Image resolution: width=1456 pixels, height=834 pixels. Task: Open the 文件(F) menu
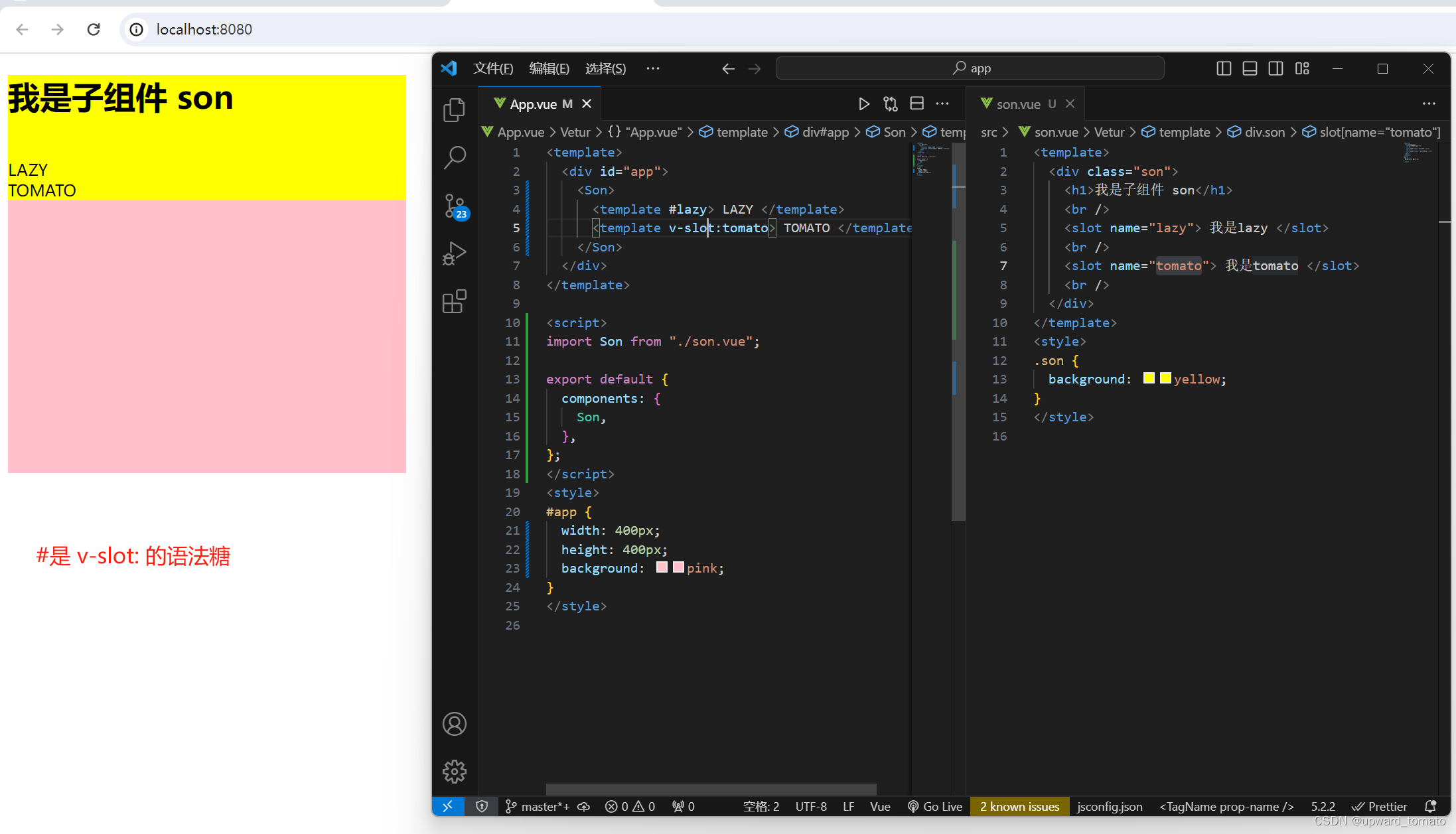tap(492, 68)
